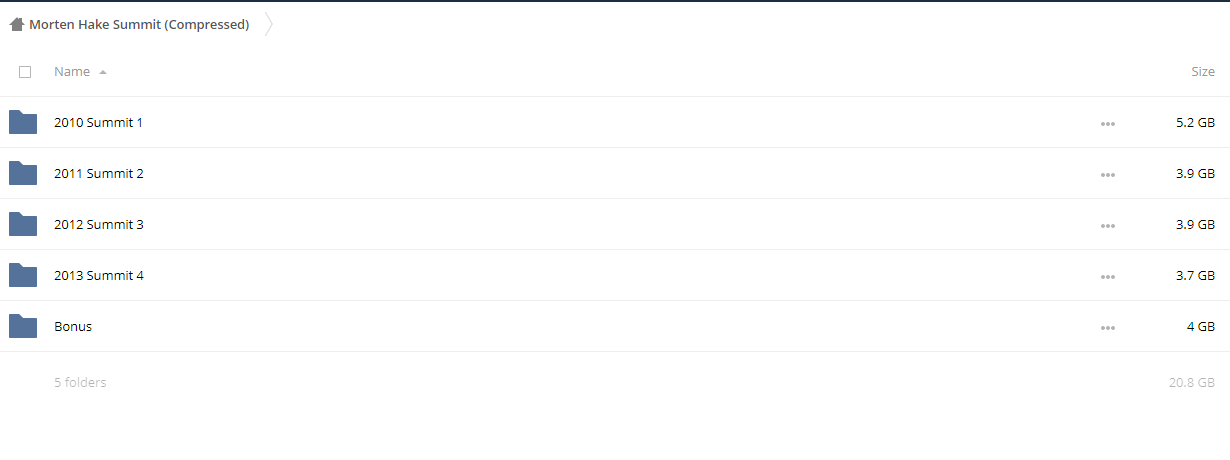Open more options for 2011 Summit 2

point(1107,175)
